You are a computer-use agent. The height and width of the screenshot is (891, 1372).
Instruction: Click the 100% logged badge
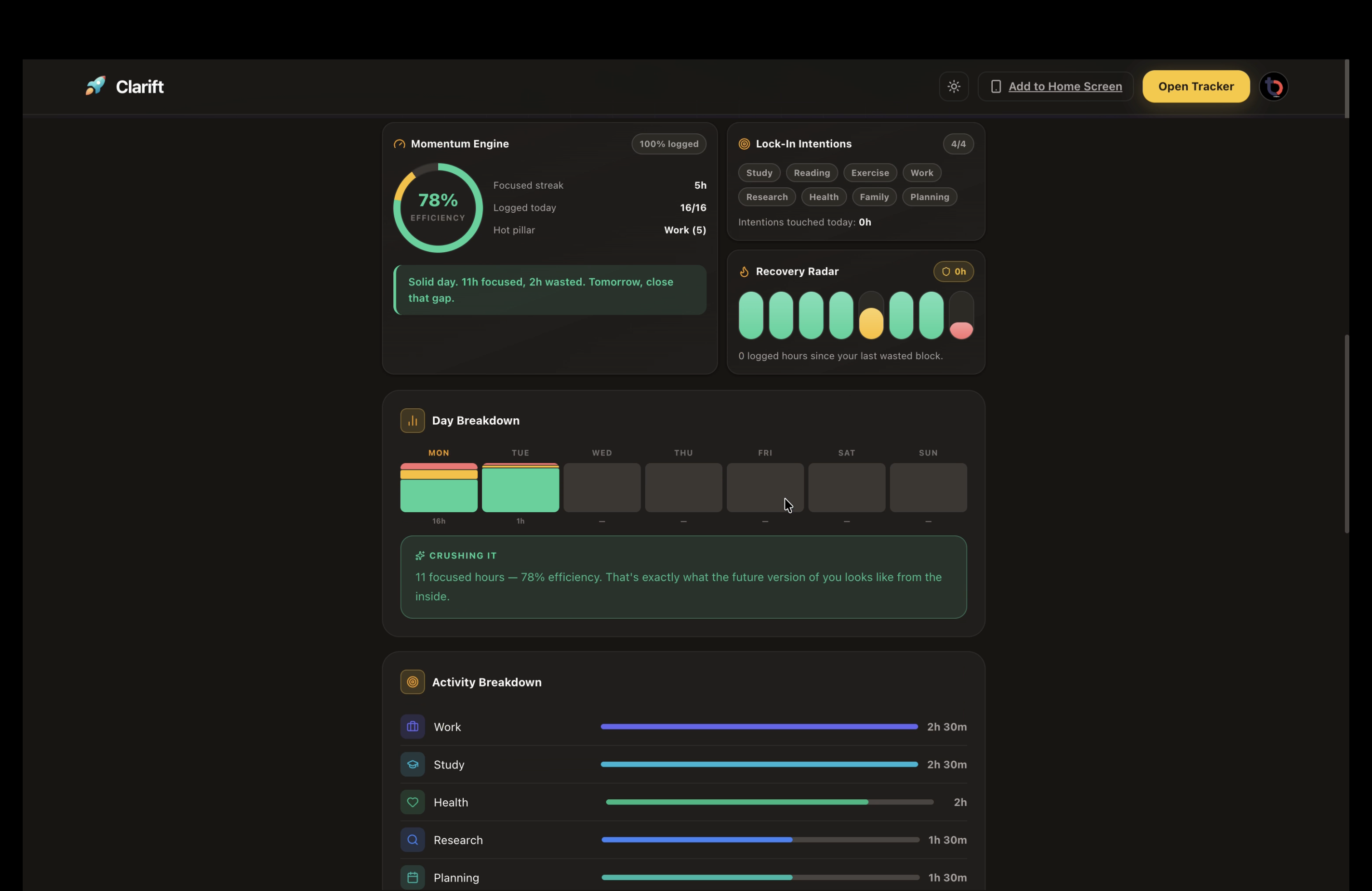[669, 144]
